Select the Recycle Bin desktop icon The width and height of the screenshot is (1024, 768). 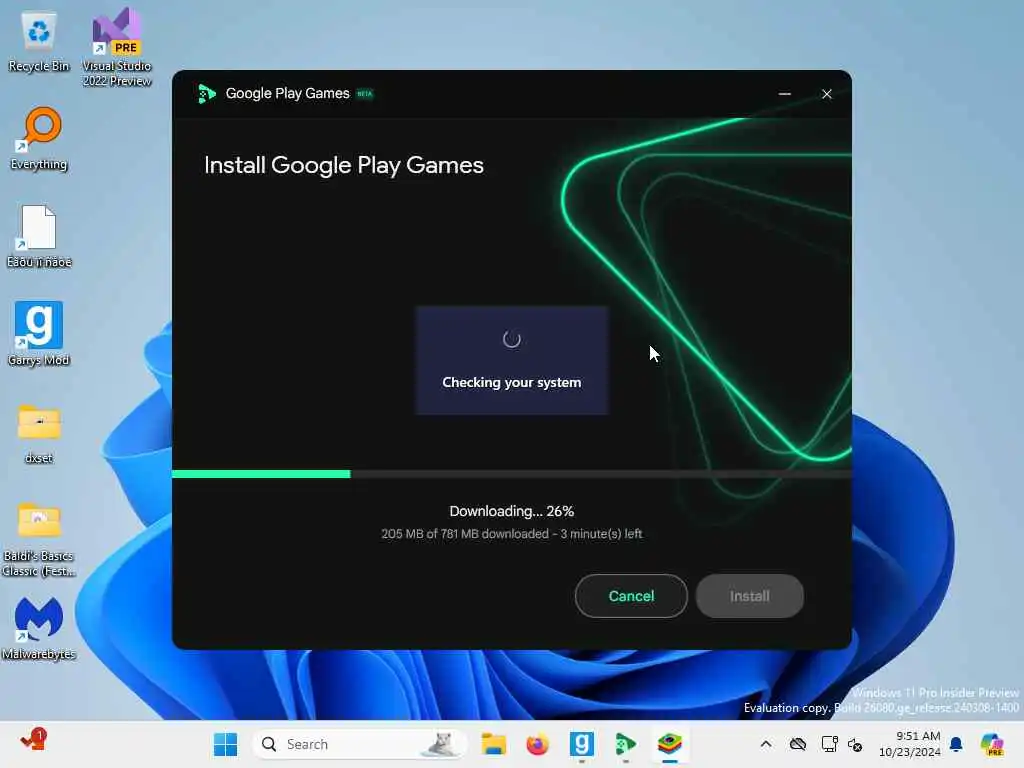tap(39, 42)
